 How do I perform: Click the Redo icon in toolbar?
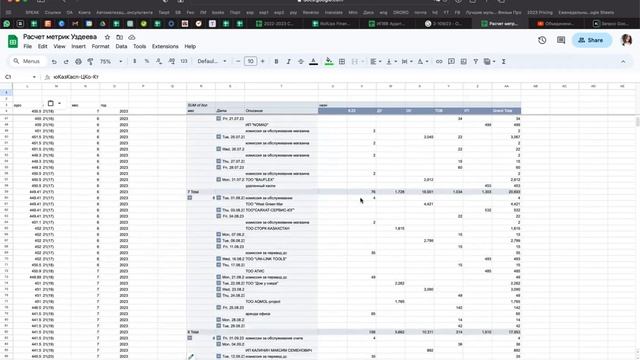66,62
